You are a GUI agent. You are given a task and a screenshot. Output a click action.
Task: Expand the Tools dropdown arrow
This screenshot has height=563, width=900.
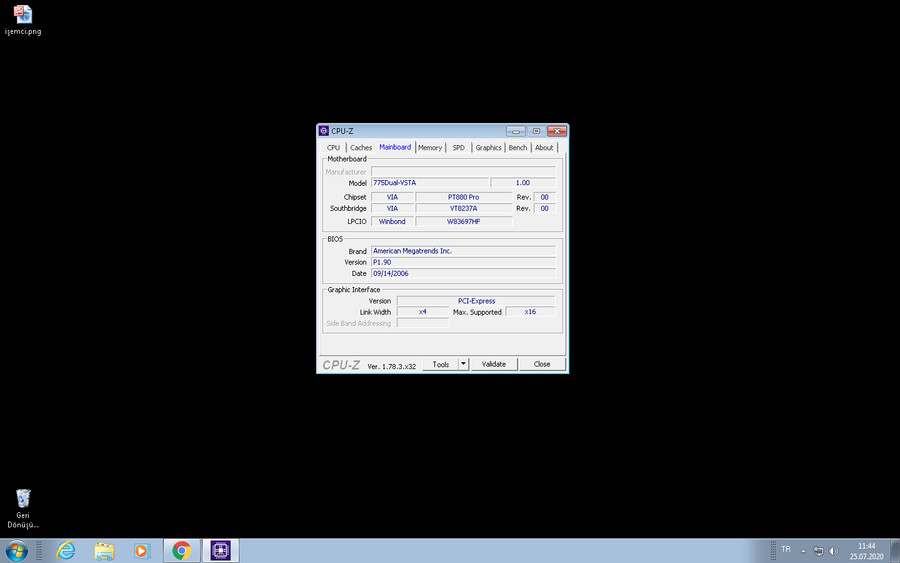click(463, 364)
